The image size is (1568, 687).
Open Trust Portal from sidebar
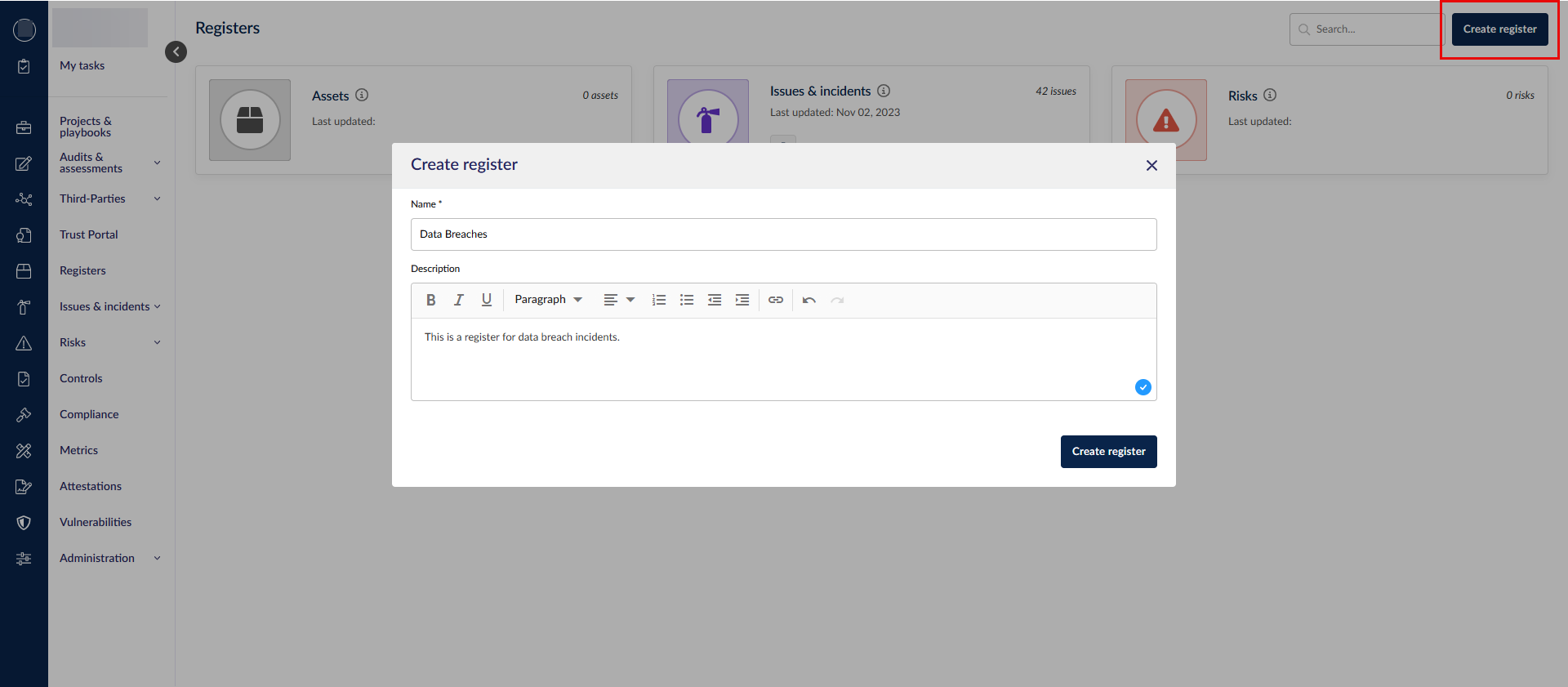(x=89, y=234)
